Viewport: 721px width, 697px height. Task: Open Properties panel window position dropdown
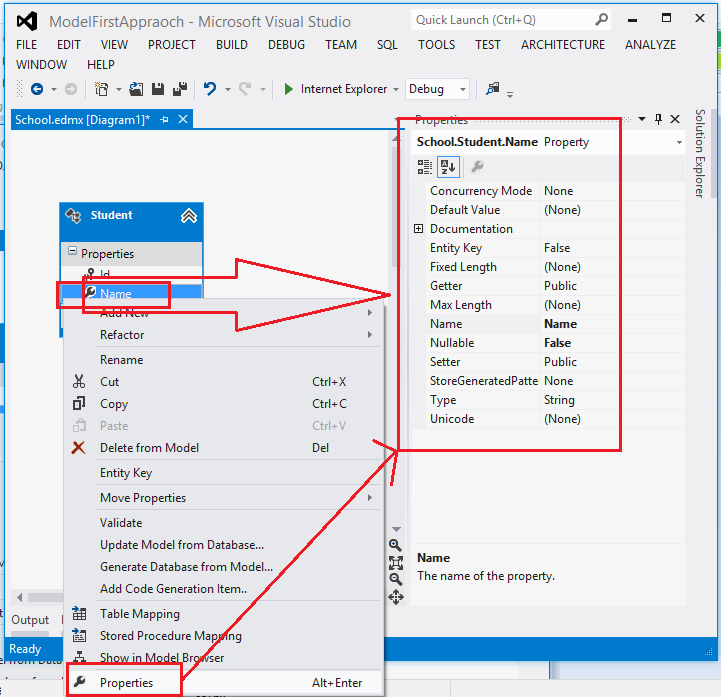click(642, 119)
